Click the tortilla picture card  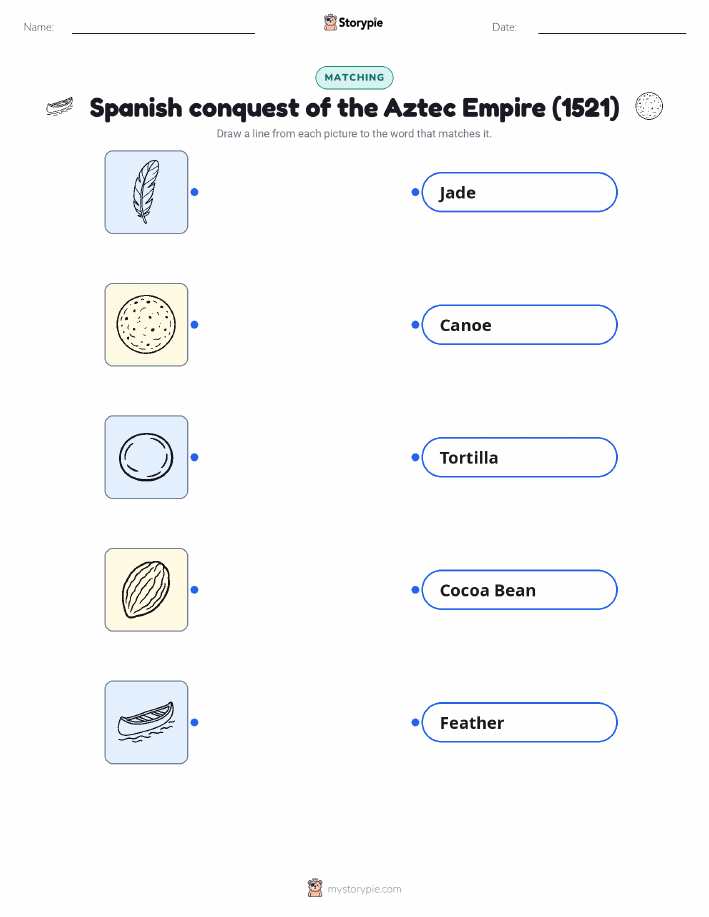(x=146, y=325)
